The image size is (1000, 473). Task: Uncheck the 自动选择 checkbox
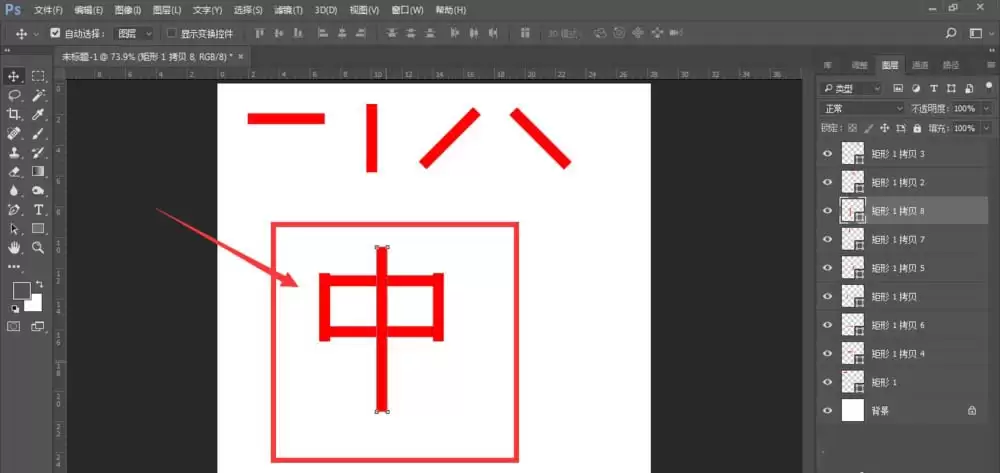[55, 33]
